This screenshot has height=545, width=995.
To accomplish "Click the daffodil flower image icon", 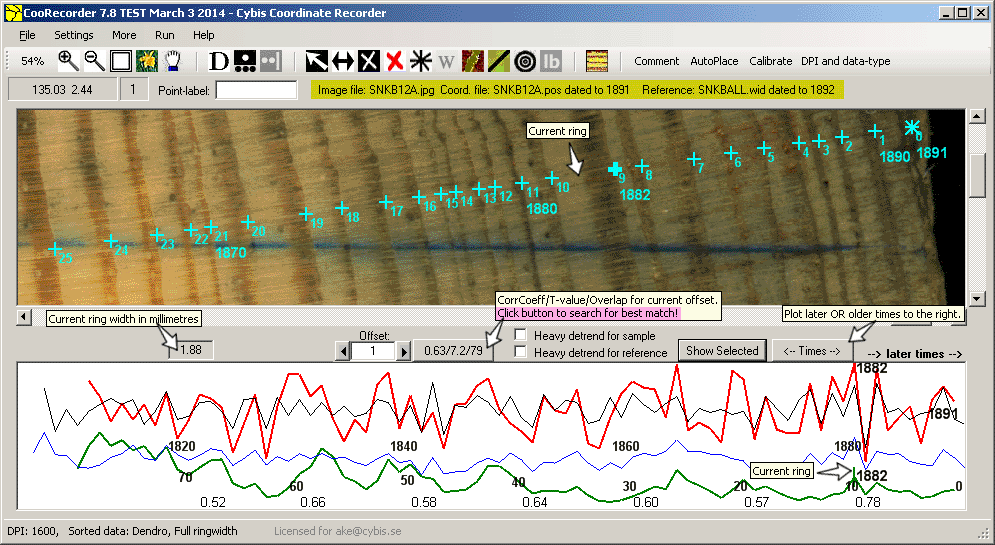I will (147, 61).
